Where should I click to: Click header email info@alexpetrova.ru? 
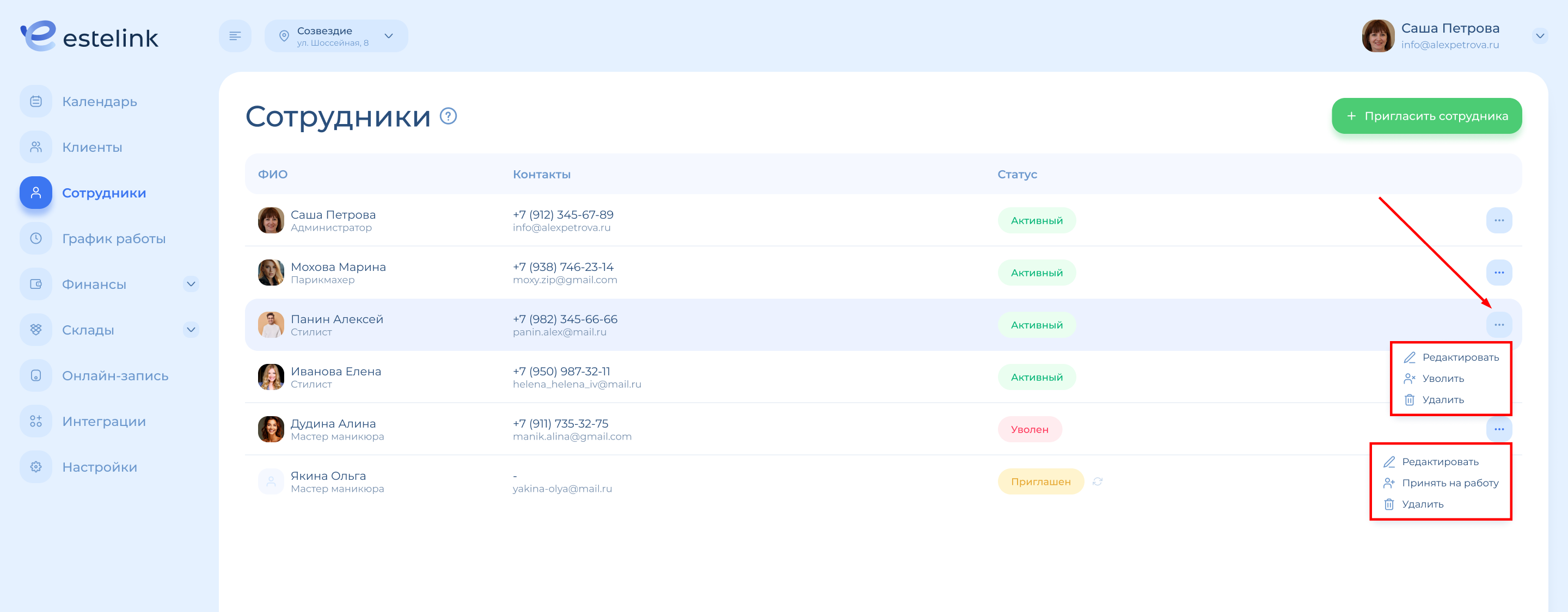pos(1450,45)
